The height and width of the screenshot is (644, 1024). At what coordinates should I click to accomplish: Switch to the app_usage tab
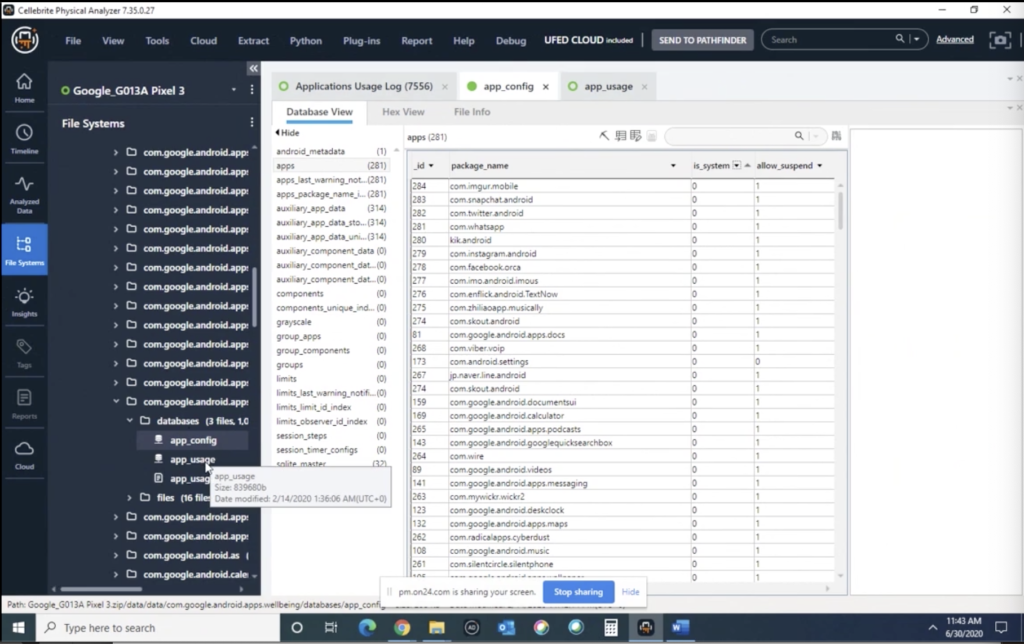click(x=608, y=86)
